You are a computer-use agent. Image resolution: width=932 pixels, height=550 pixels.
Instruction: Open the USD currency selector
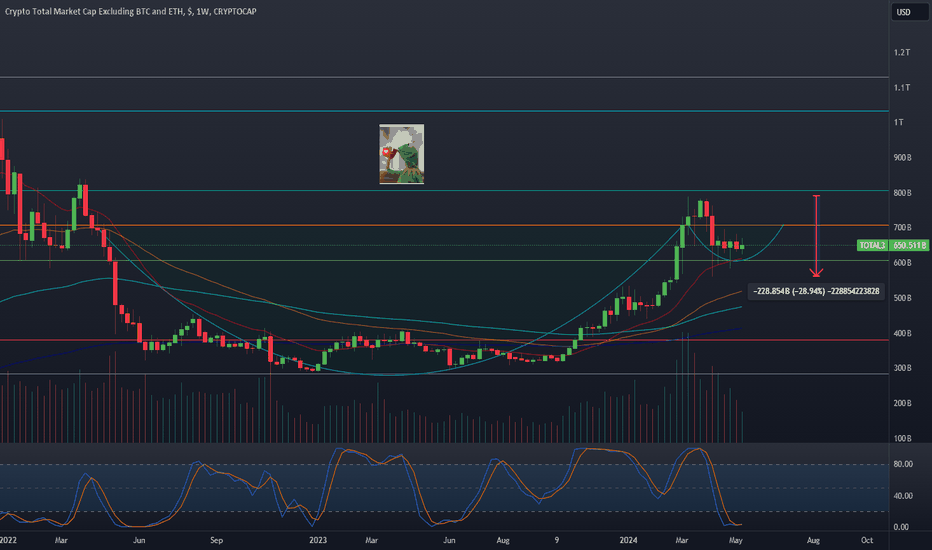(x=909, y=12)
